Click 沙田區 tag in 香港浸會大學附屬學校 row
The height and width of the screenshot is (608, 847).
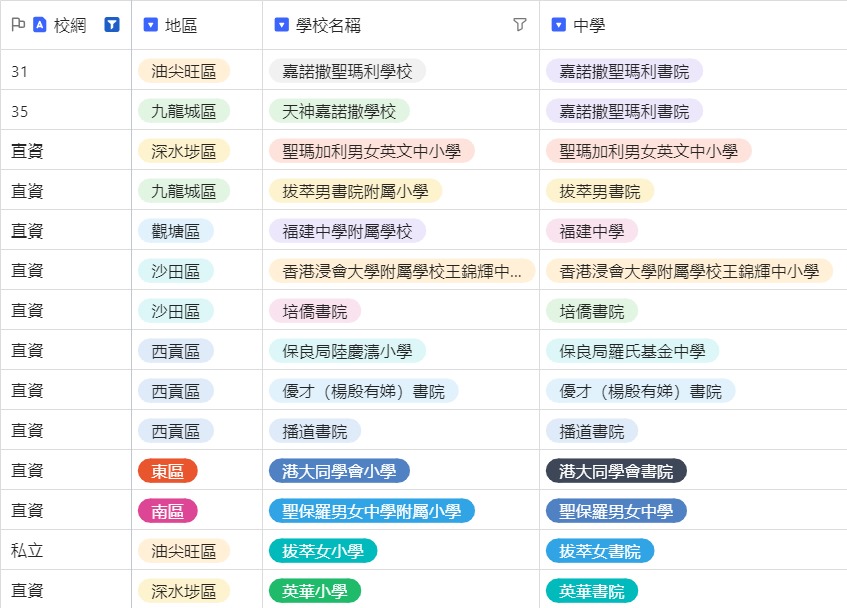click(176, 271)
